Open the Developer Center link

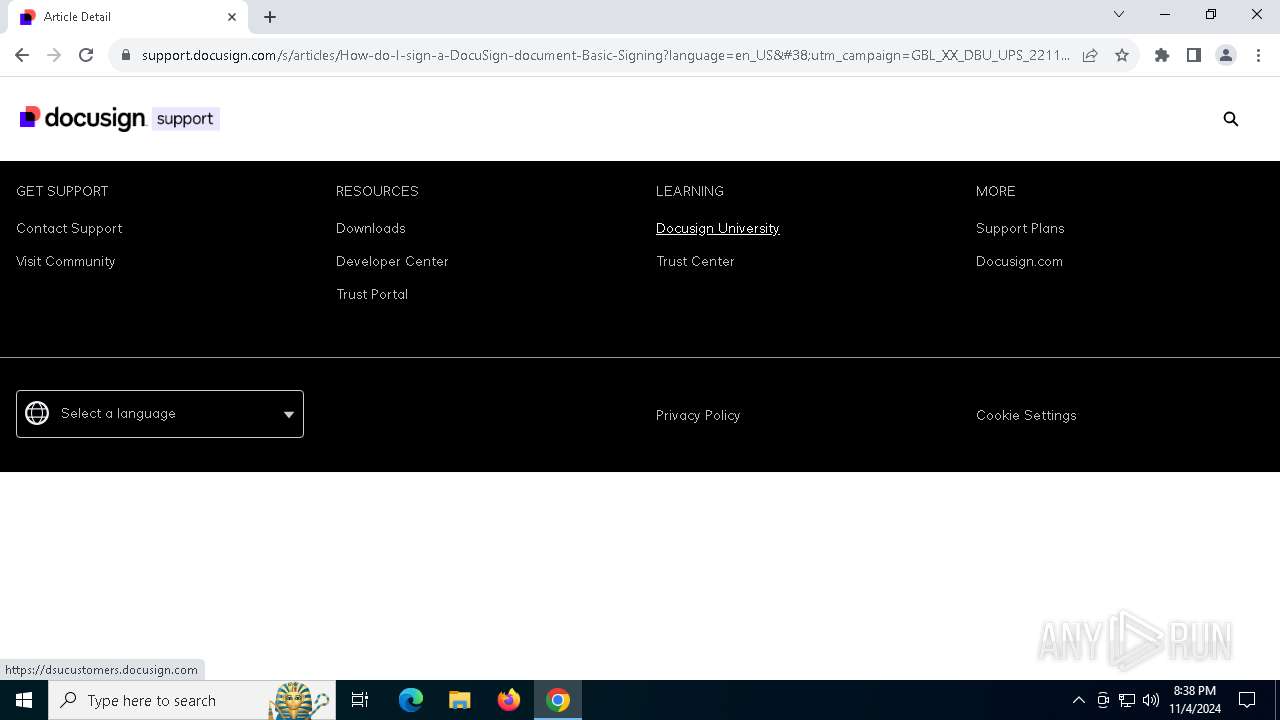(x=392, y=261)
